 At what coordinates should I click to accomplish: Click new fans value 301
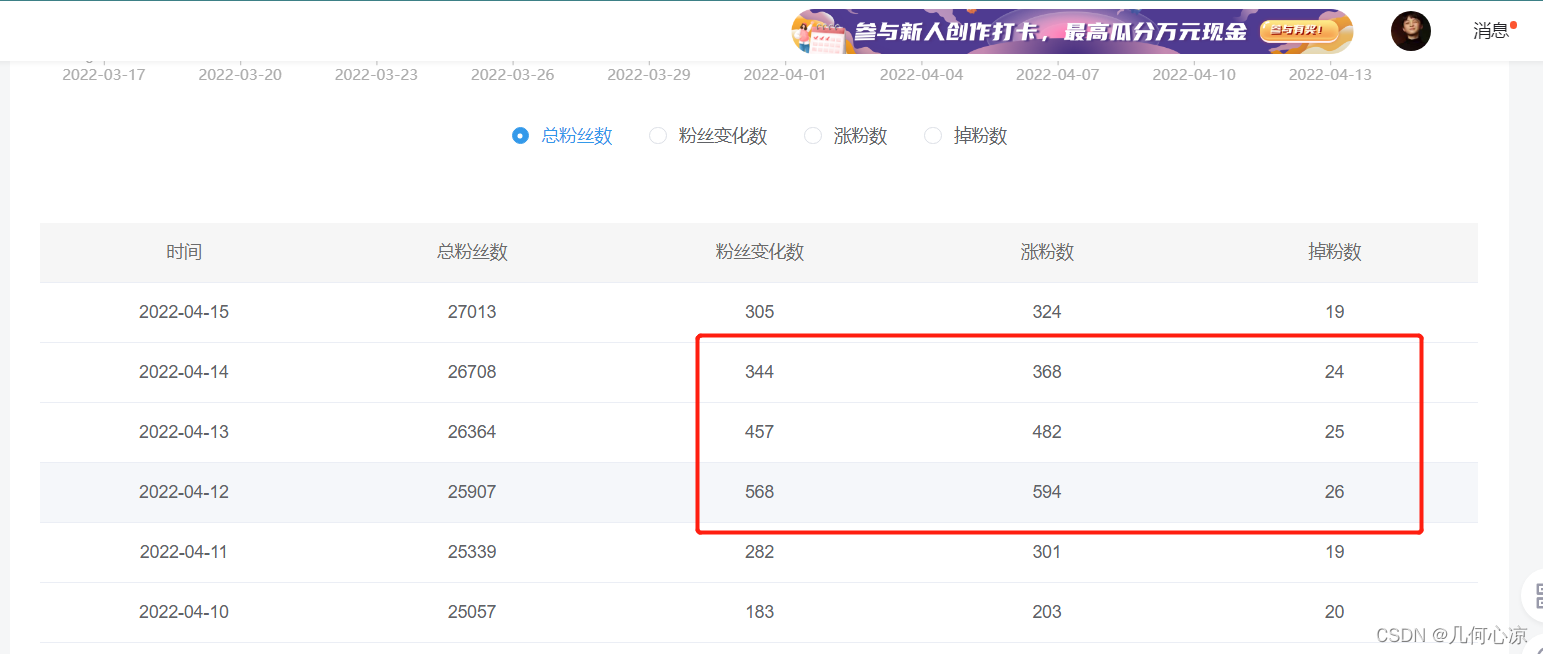point(1047,552)
